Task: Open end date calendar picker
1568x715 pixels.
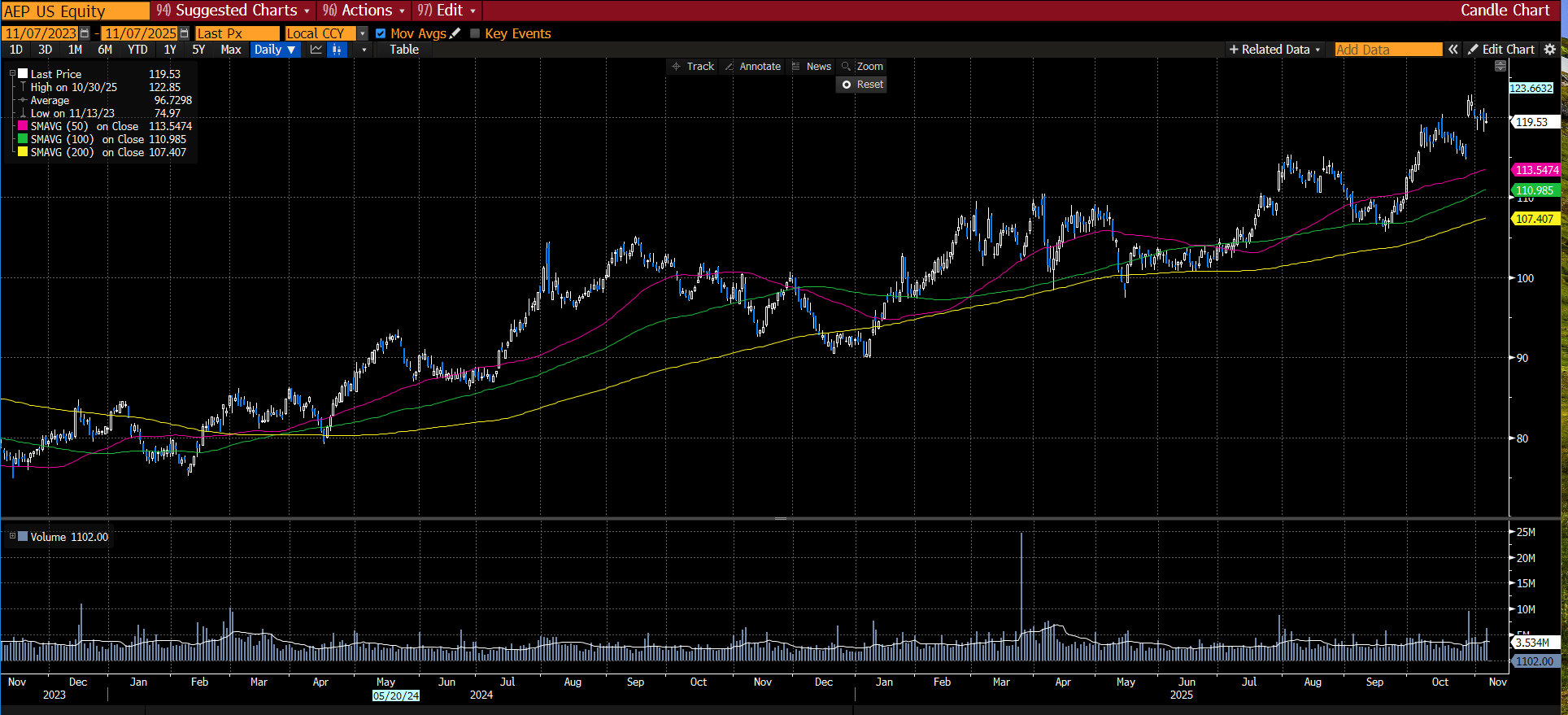Action: click(x=185, y=33)
